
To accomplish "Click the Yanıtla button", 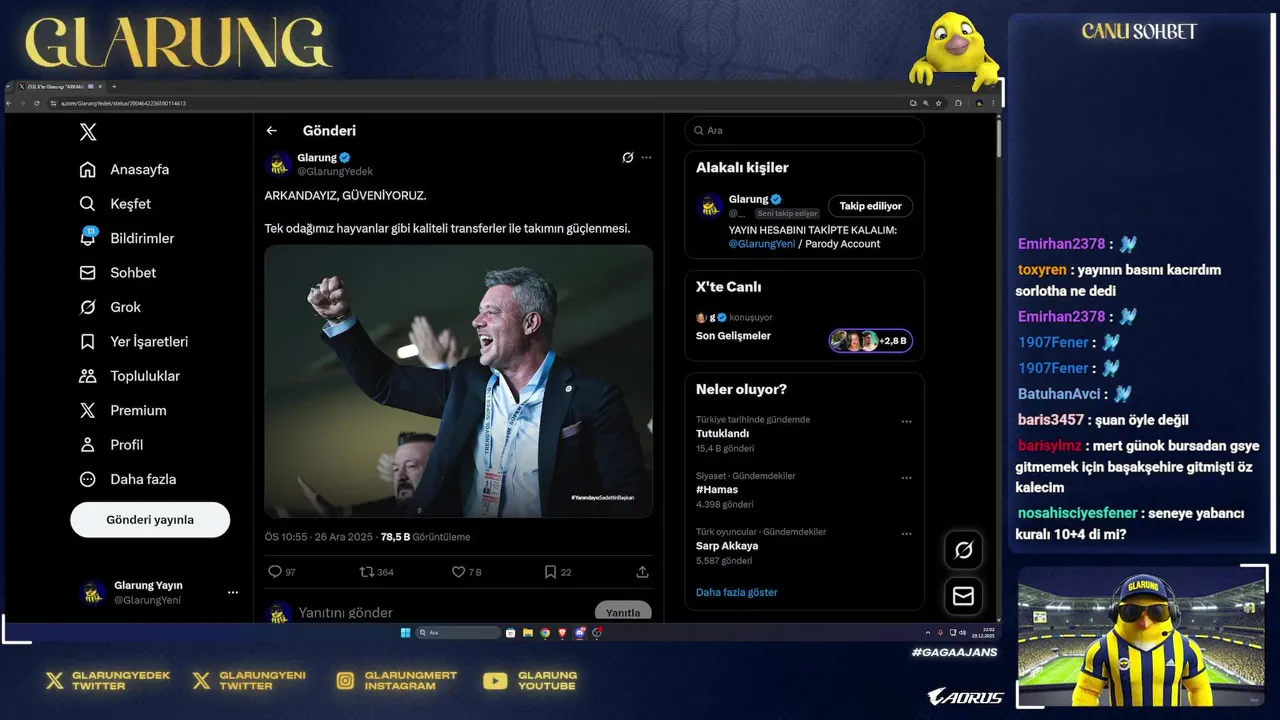I will pos(623,612).
